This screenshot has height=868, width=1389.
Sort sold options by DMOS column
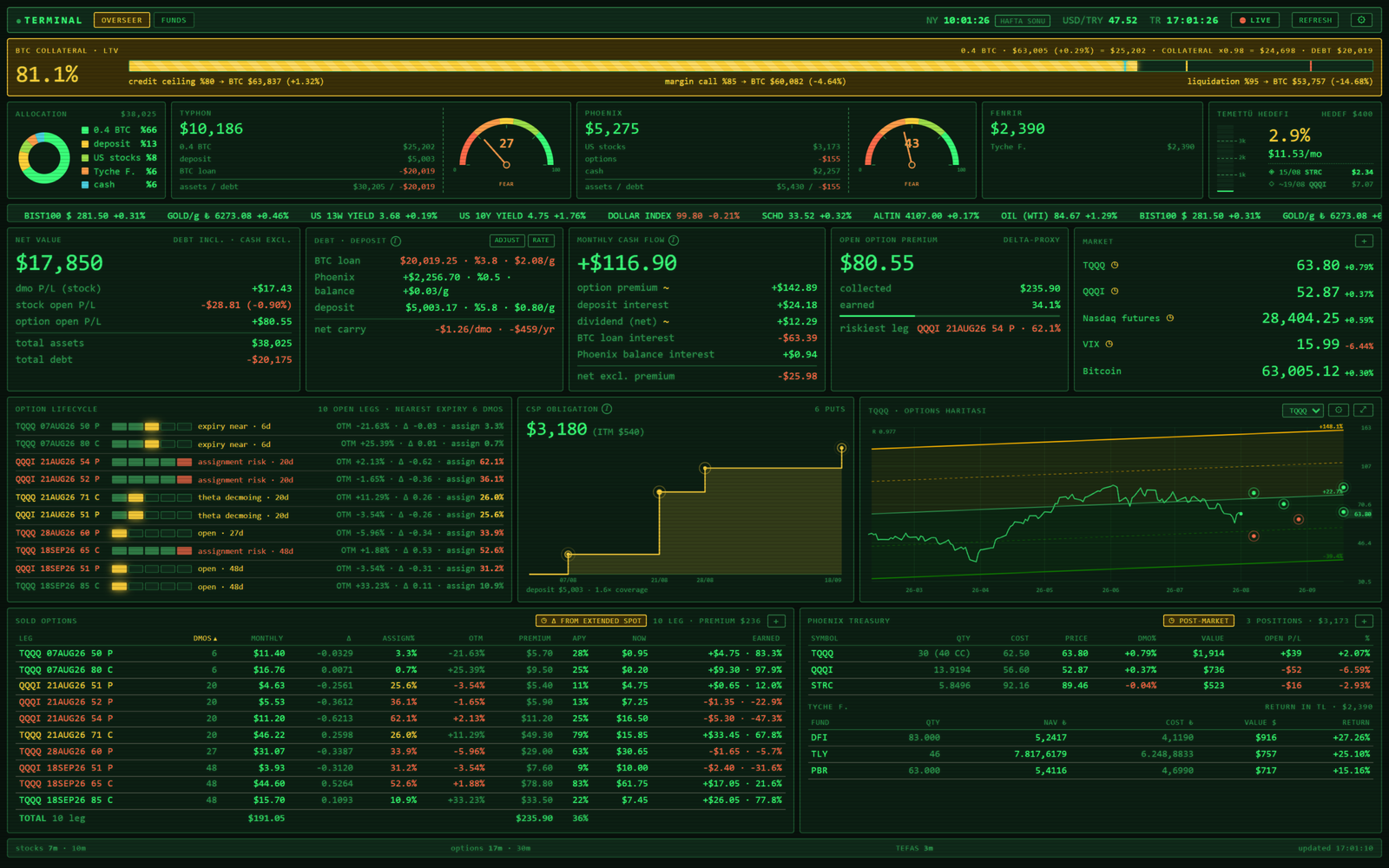pyautogui.click(x=205, y=638)
